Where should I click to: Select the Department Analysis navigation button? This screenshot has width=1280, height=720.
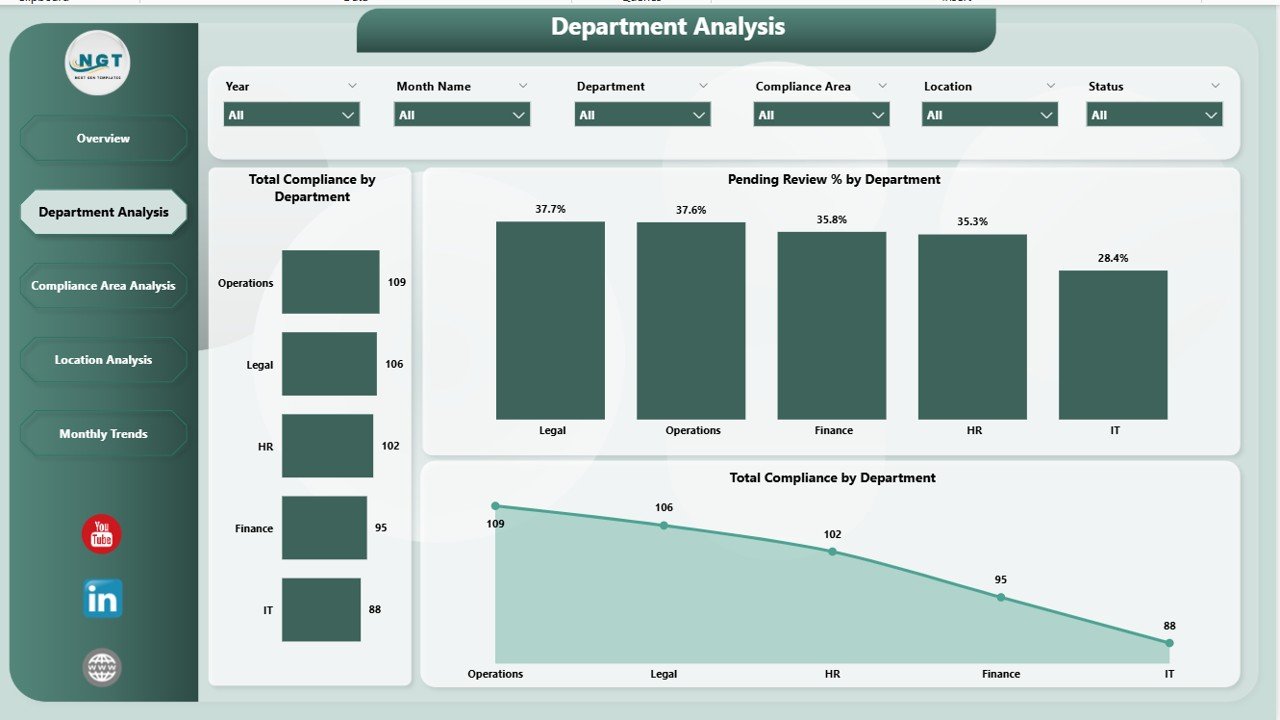pos(103,212)
